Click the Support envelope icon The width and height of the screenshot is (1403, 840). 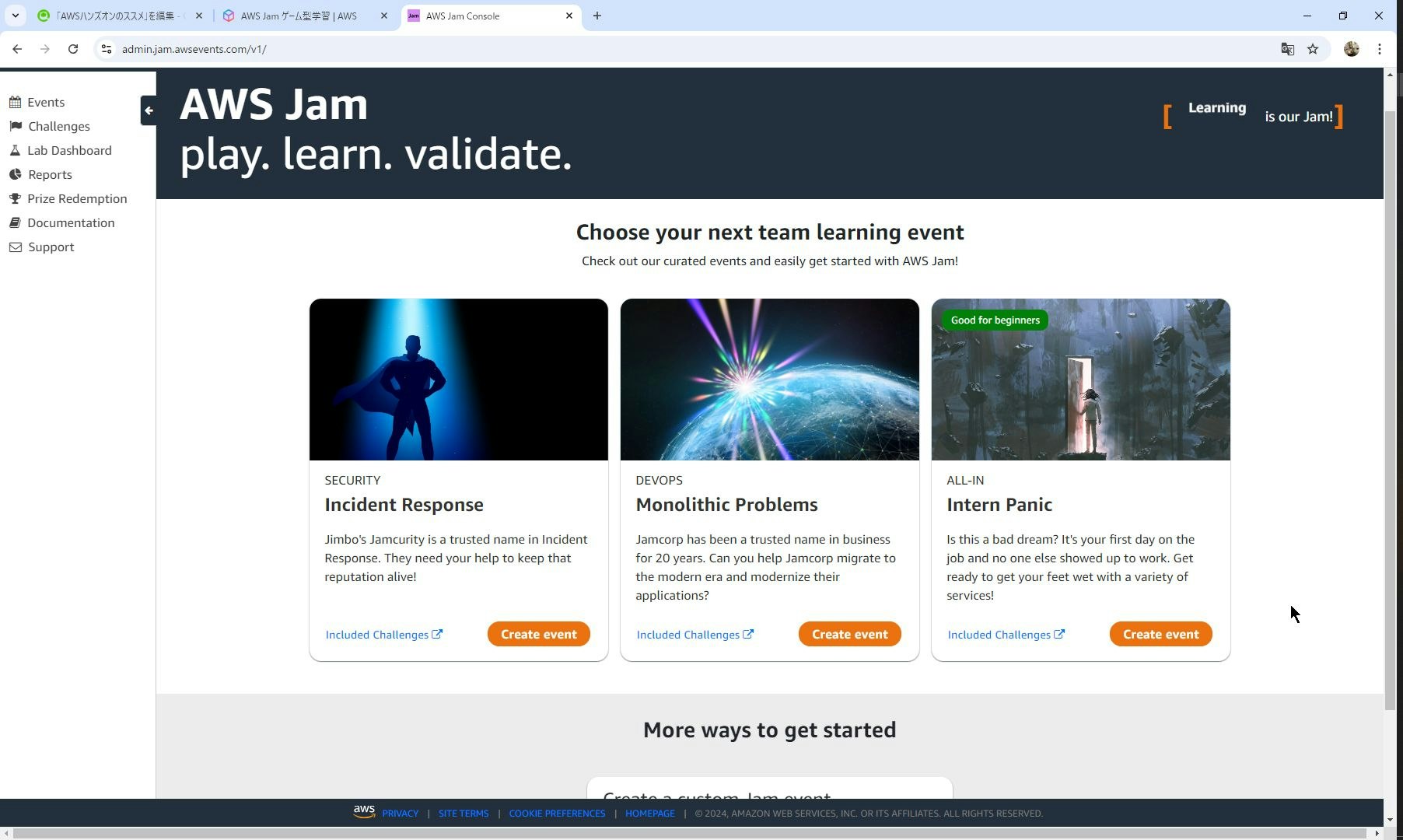point(15,247)
